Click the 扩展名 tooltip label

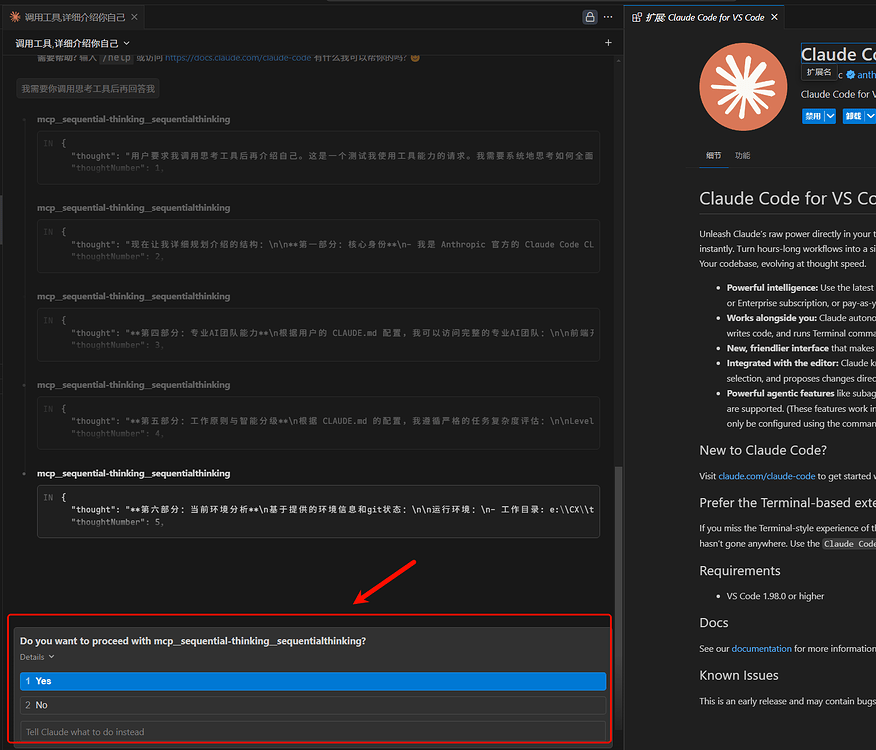[819, 72]
